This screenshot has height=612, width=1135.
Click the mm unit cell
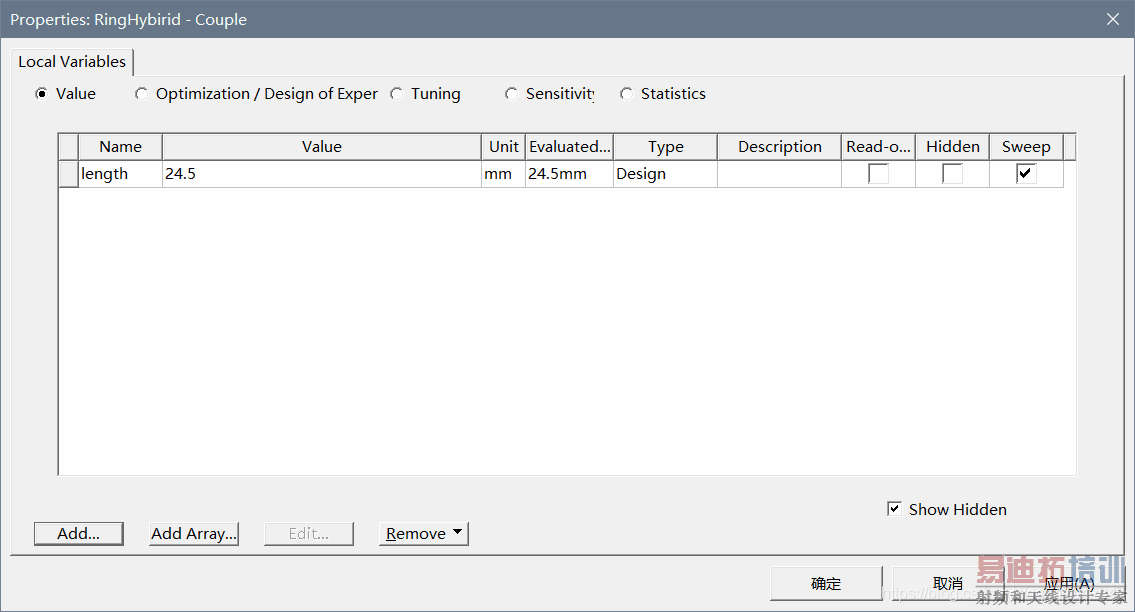[504, 174]
